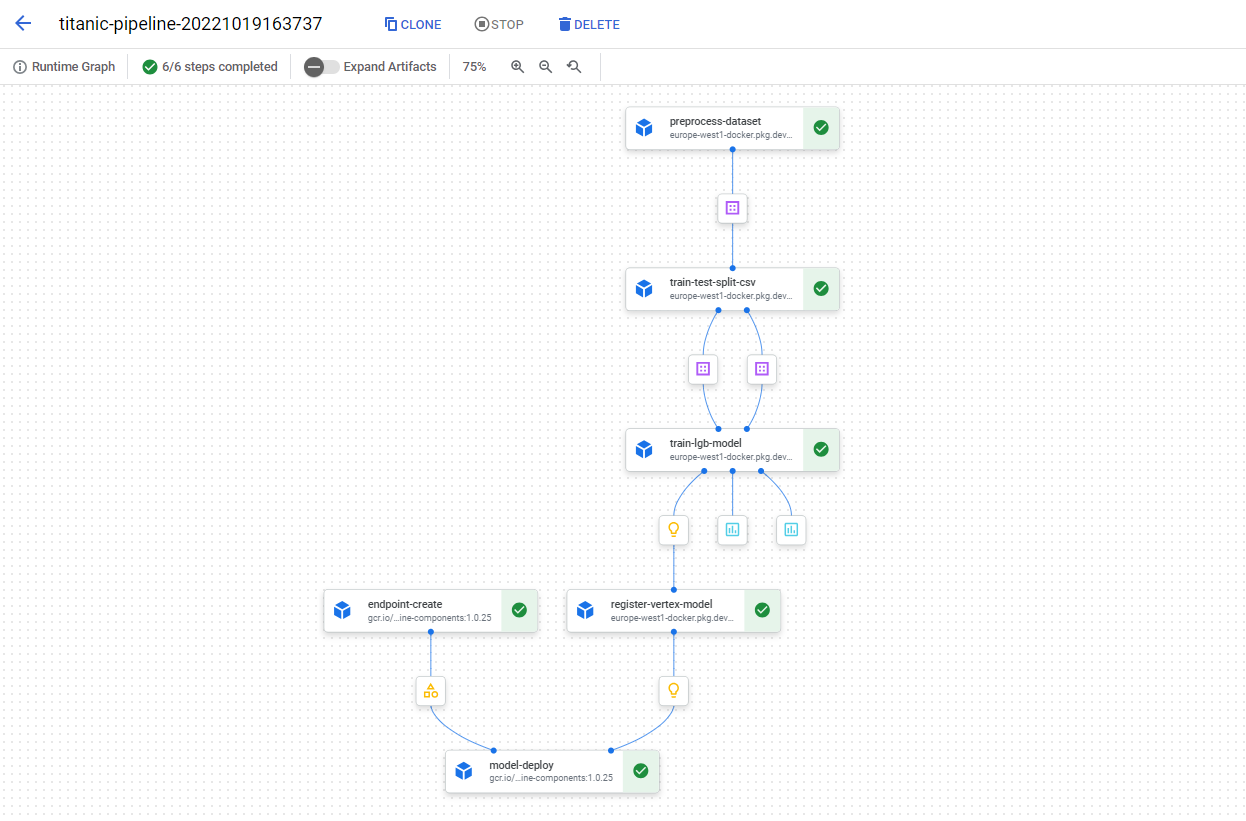The width and height of the screenshot is (1246, 821).
Task: Delete the pipeline run
Action: point(589,24)
